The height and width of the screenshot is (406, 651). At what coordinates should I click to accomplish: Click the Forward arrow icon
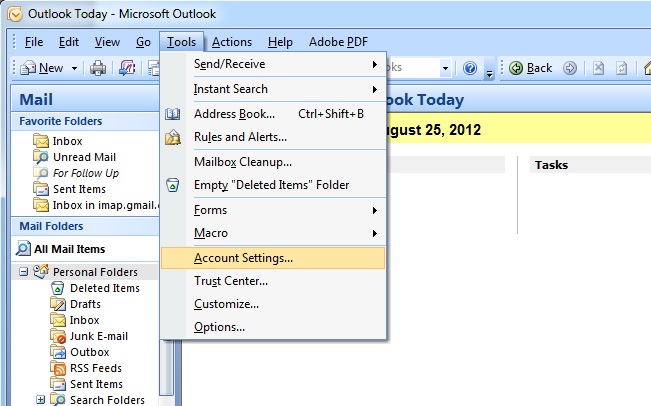click(x=570, y=68)
